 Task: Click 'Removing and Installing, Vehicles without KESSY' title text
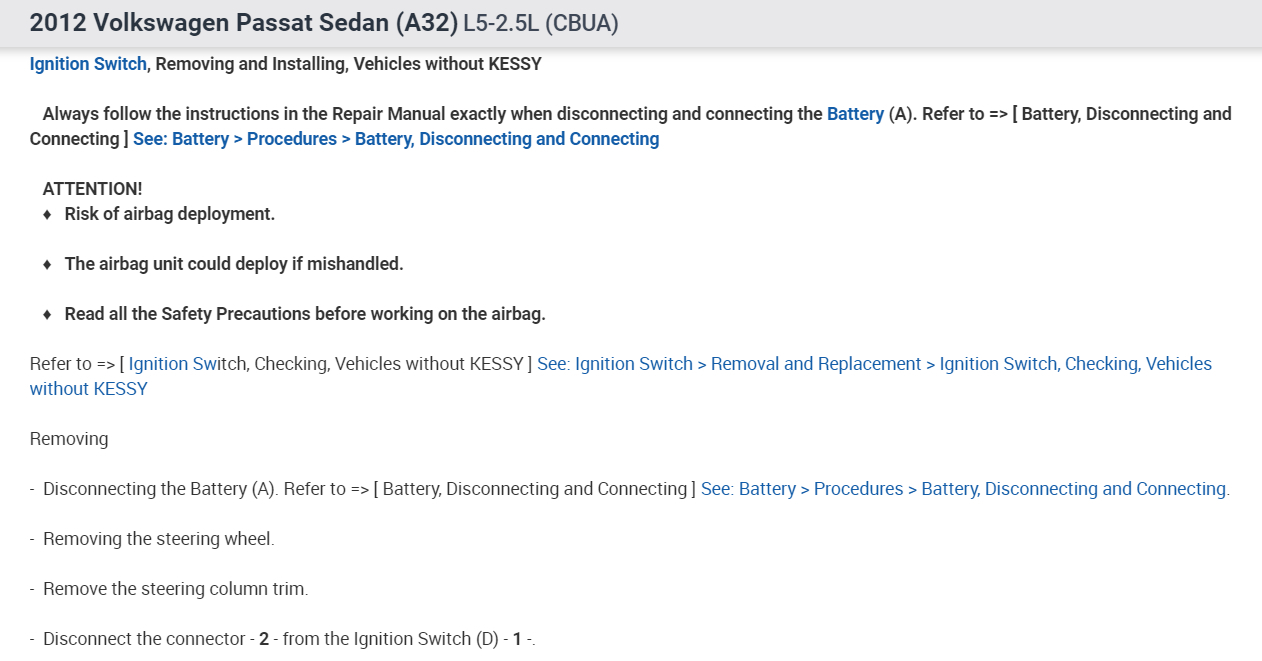click(x=348, y=64)
